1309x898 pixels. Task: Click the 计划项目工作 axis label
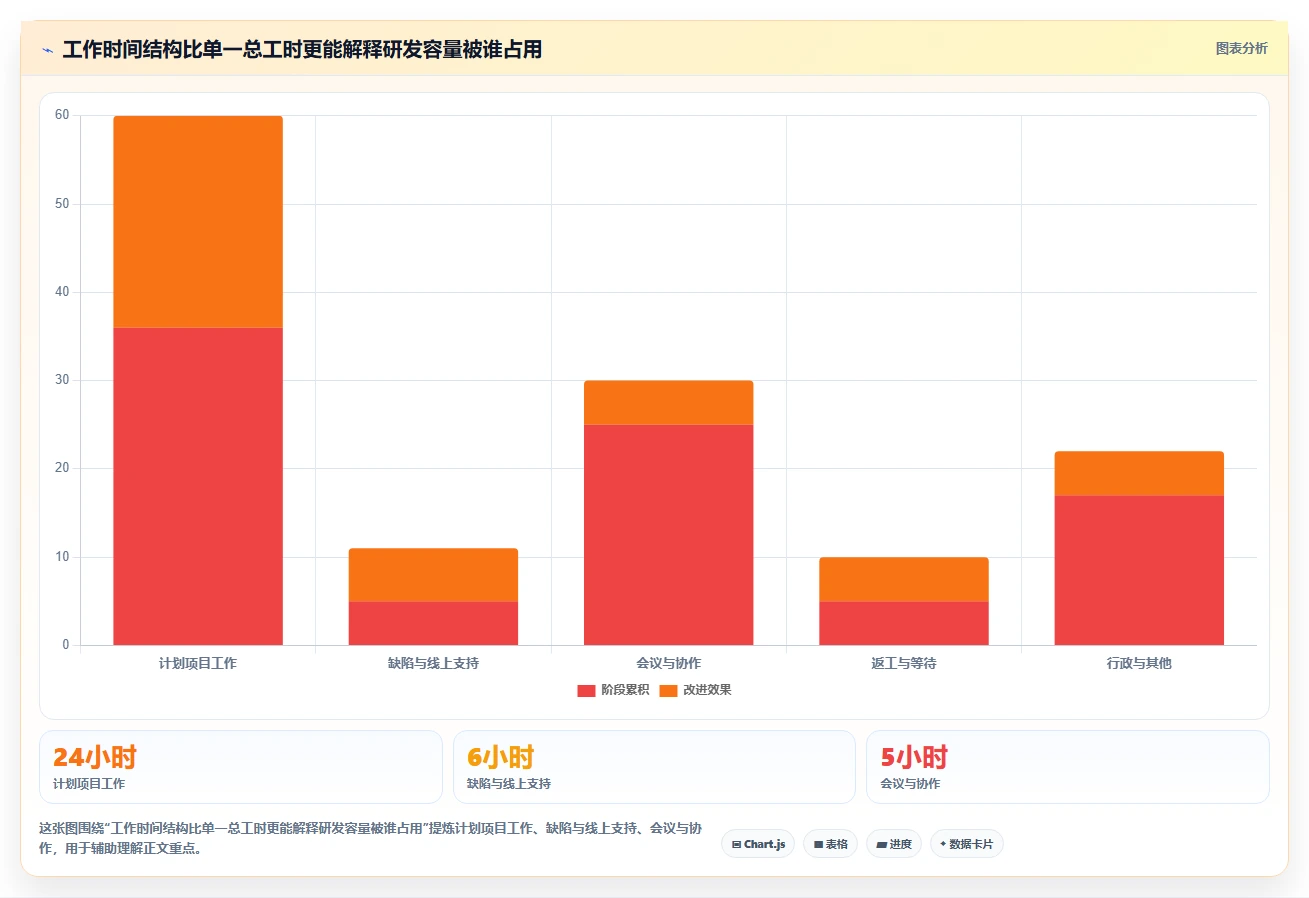pos(198,663)
